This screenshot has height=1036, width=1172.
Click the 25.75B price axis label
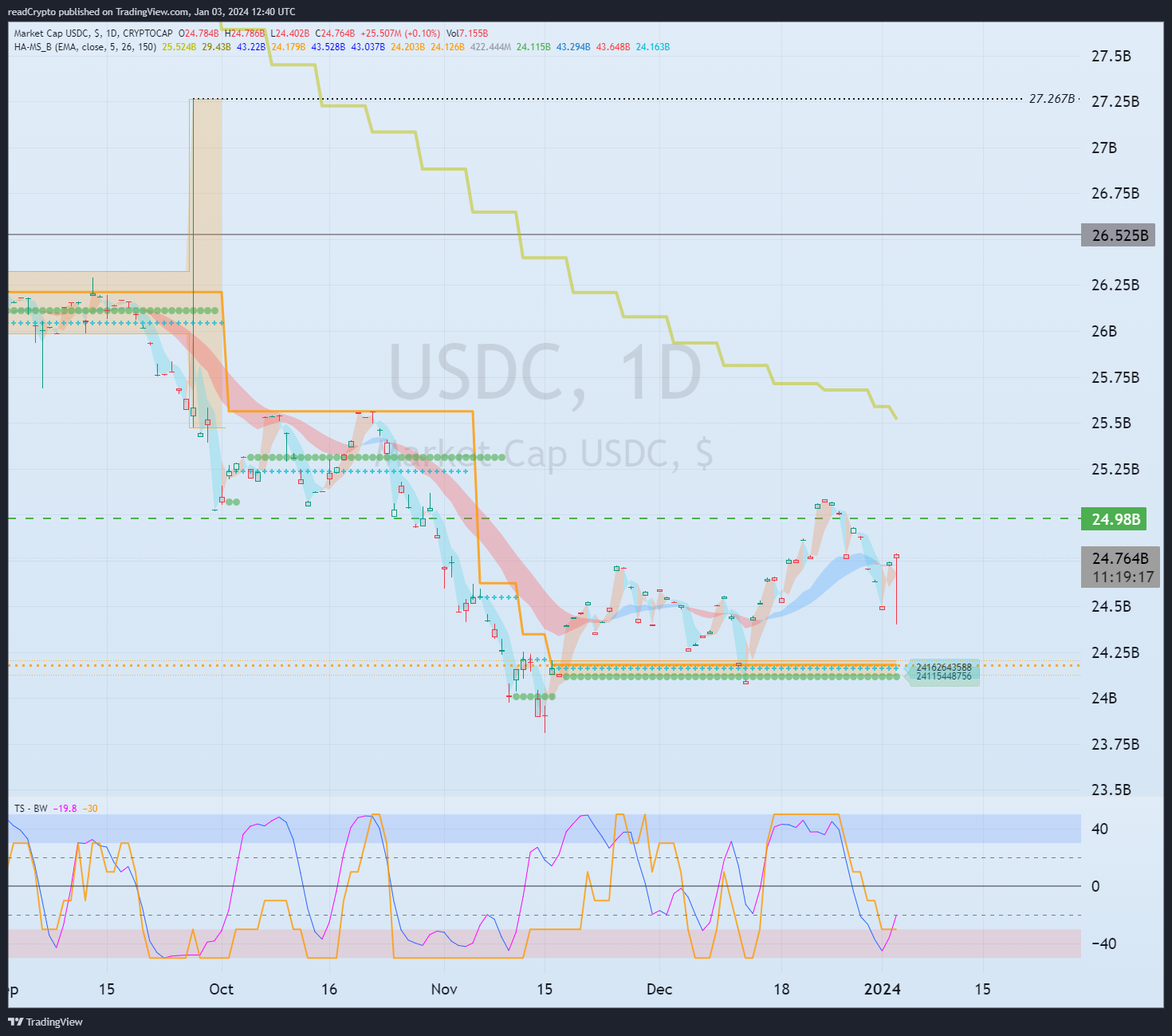pyautogui.click(x=1115, y=377)
